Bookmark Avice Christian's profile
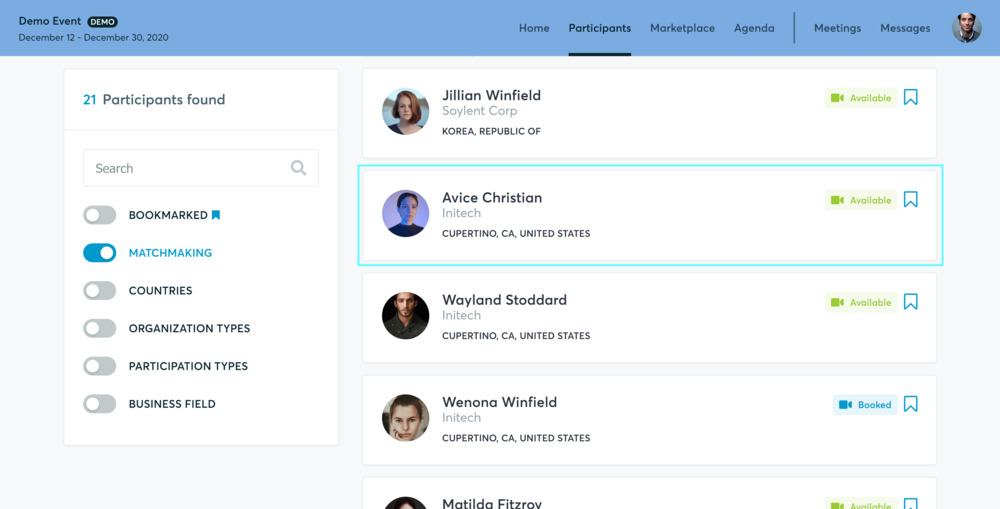 click(911, 200)
